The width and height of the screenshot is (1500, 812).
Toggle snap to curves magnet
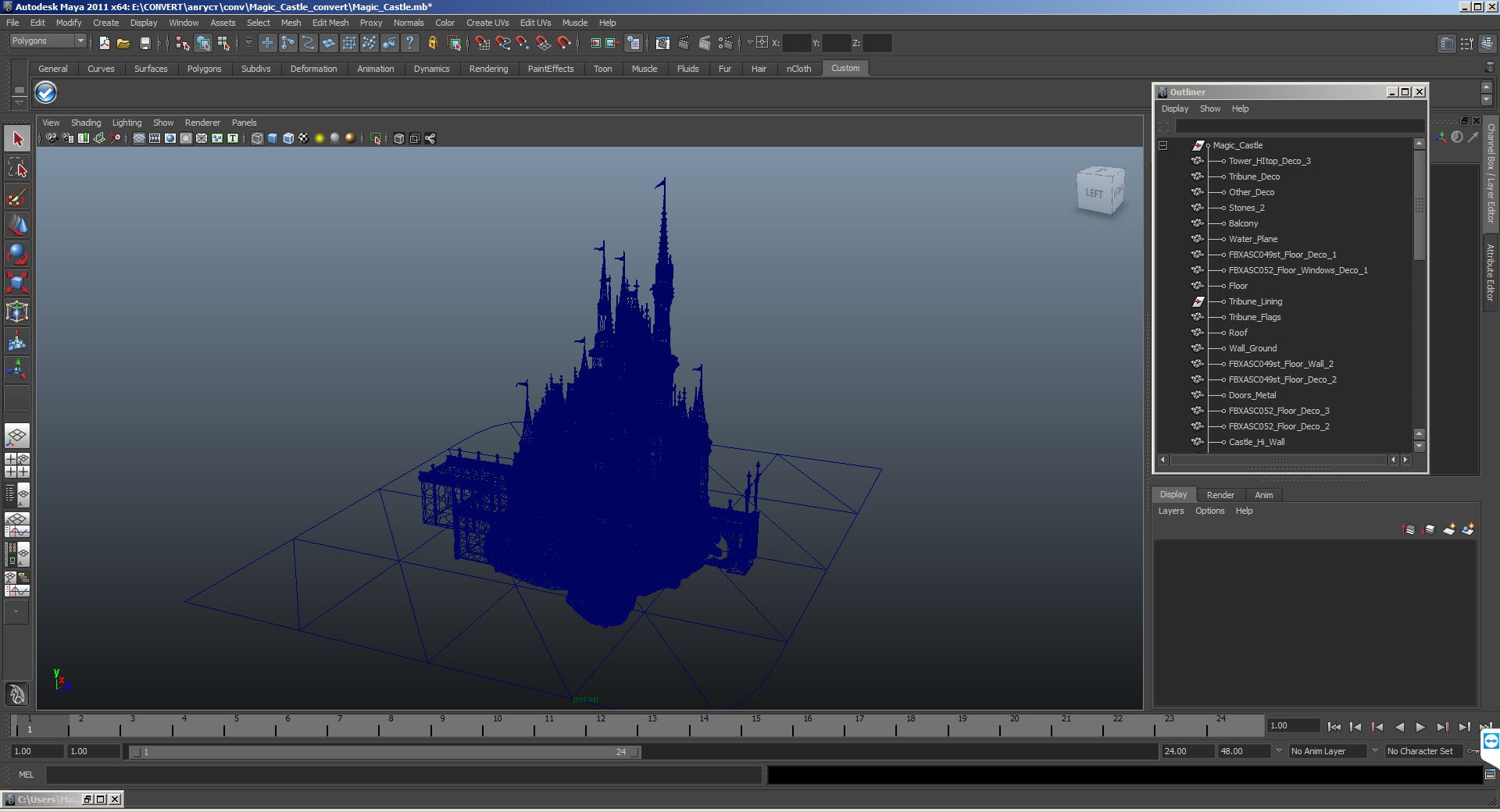pos(502,43)
